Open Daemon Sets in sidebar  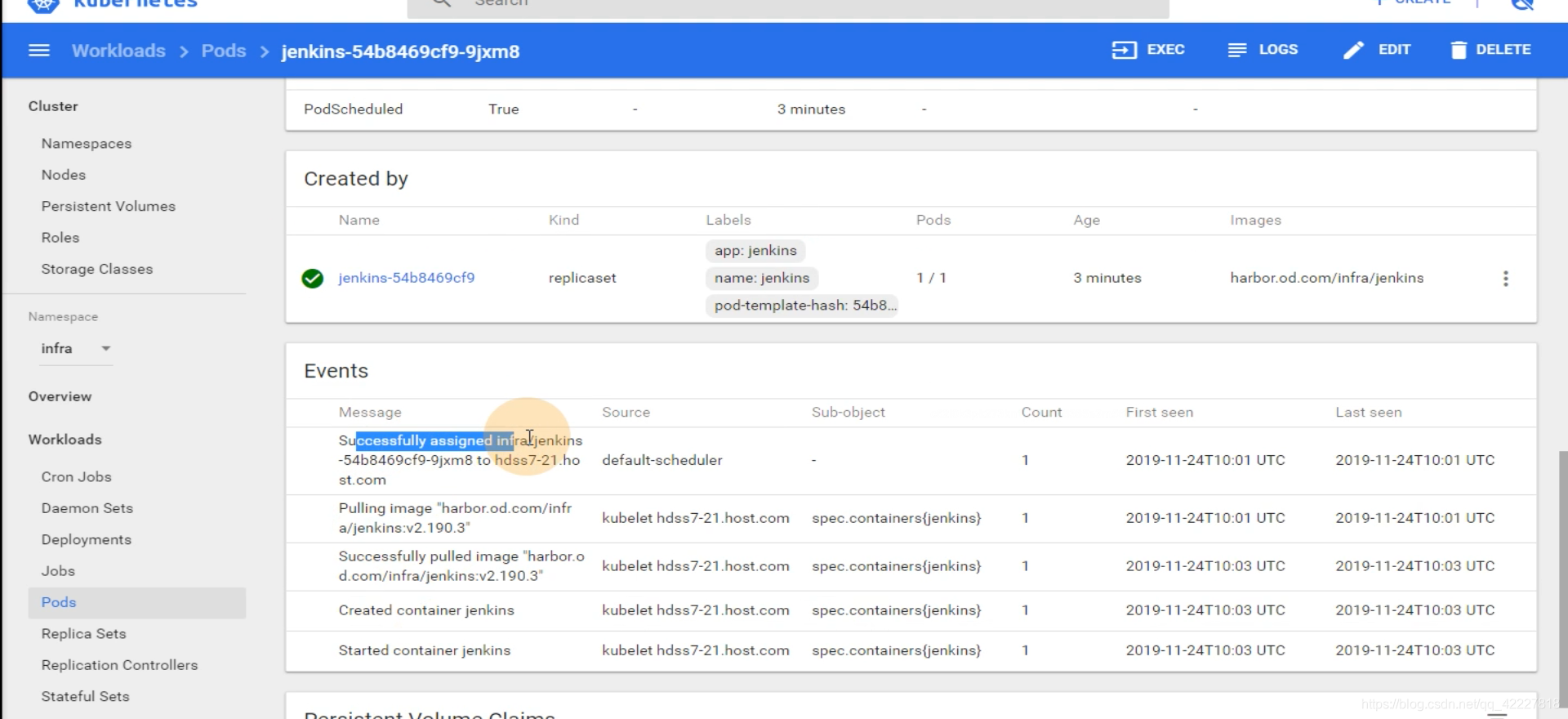[x=87, y=508]
